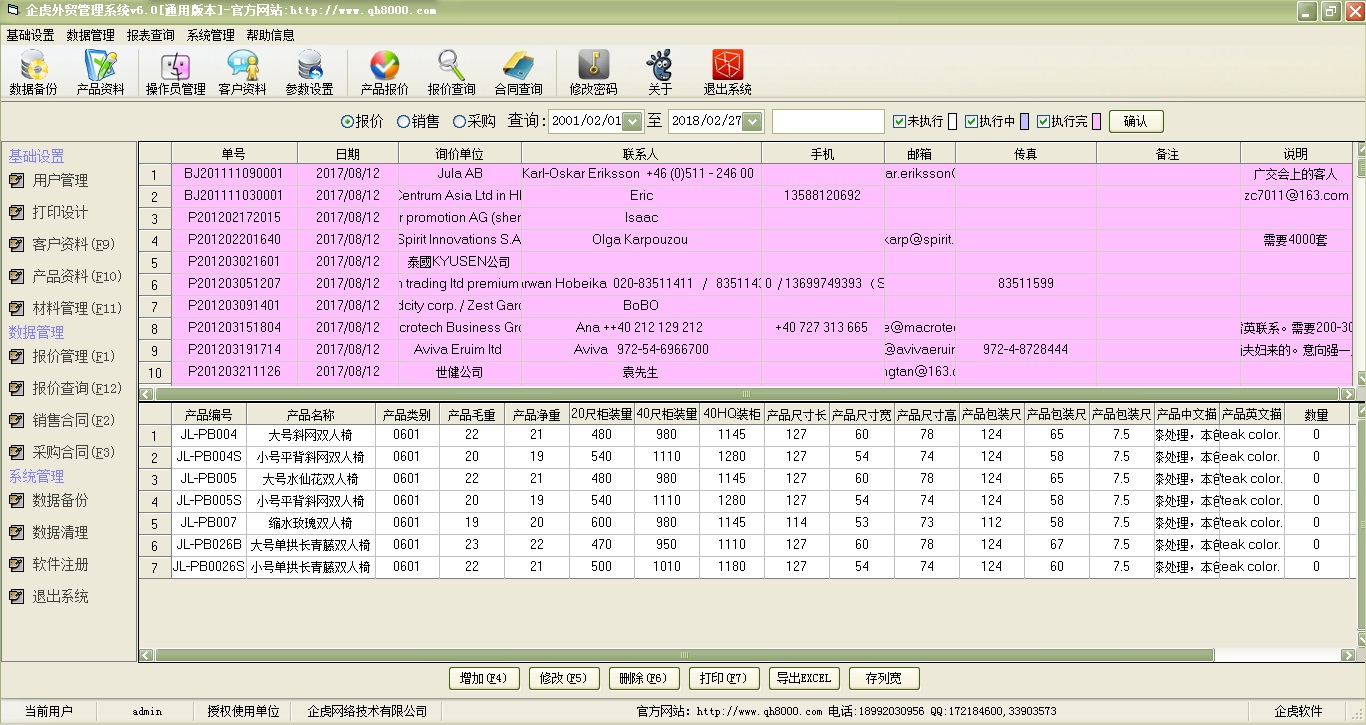1366x725 pixels.
Task: Click product name 大号水仙花双人椅
Action: click(x=310, y=479)
